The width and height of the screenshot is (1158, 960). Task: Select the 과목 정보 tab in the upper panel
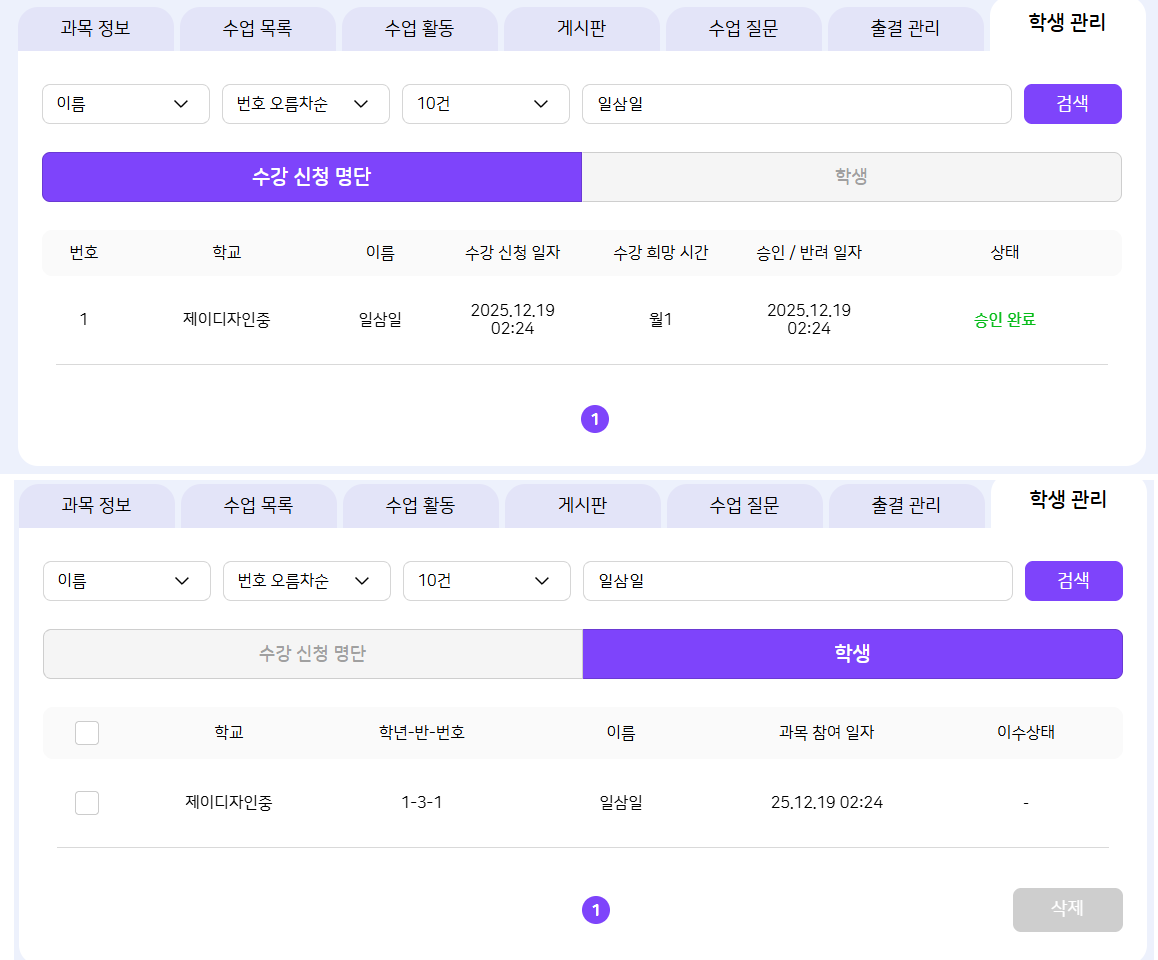(x=95, y=29)
